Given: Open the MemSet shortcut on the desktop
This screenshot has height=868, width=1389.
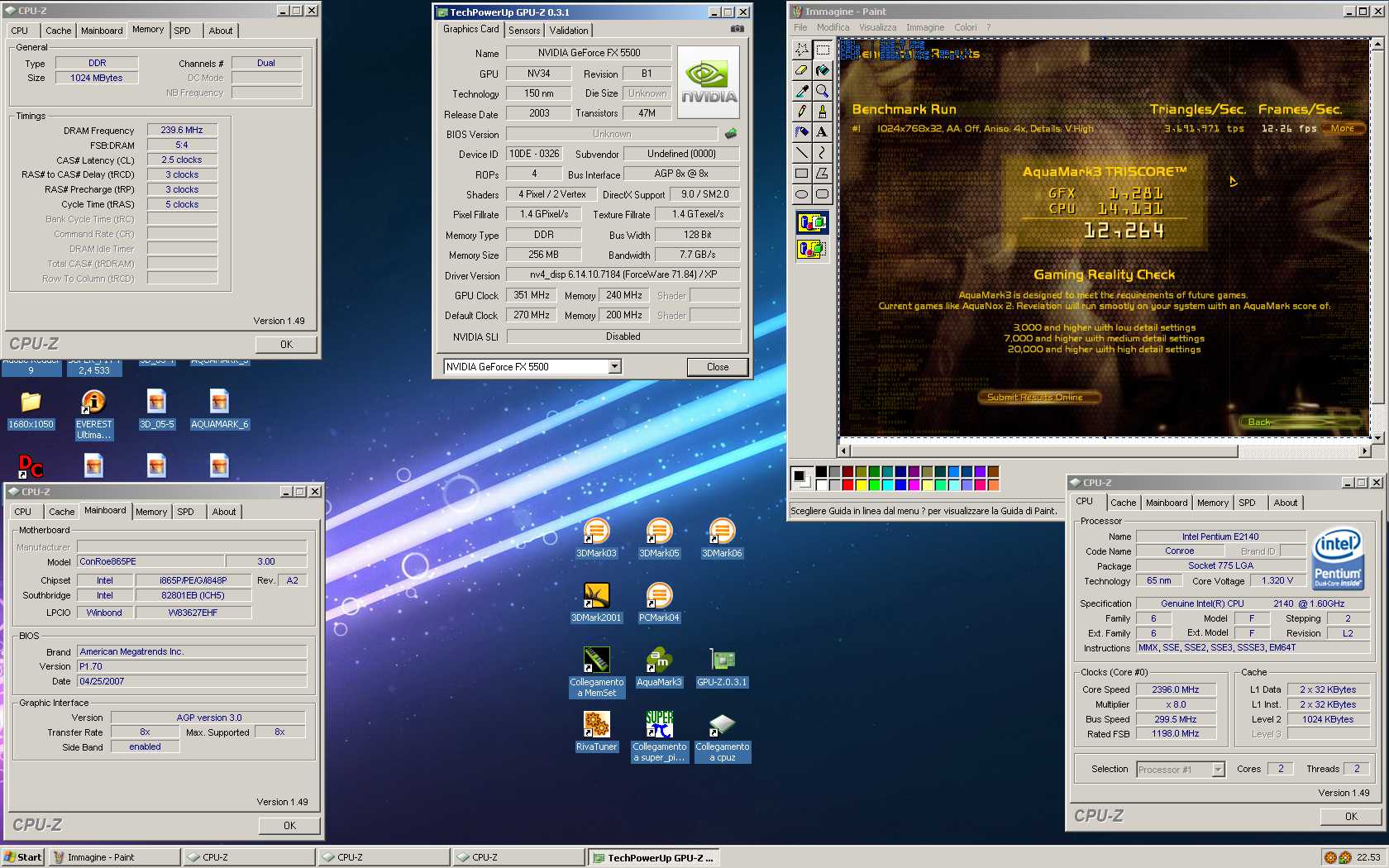Looking at the screenshot, I should (x=596, y=671).
